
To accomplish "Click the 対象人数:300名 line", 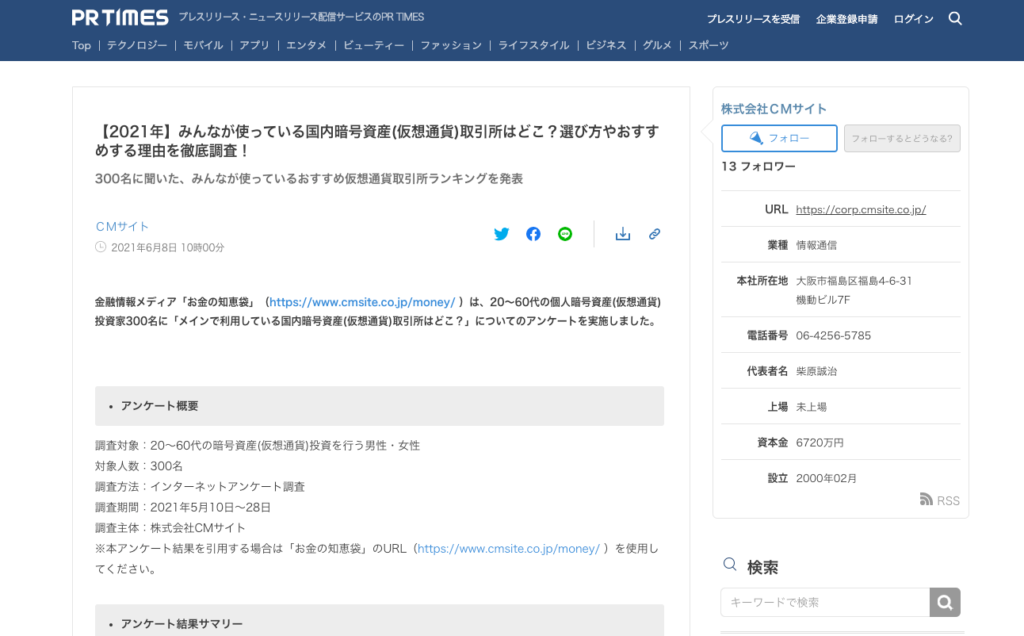I will [x=139, y=466].
